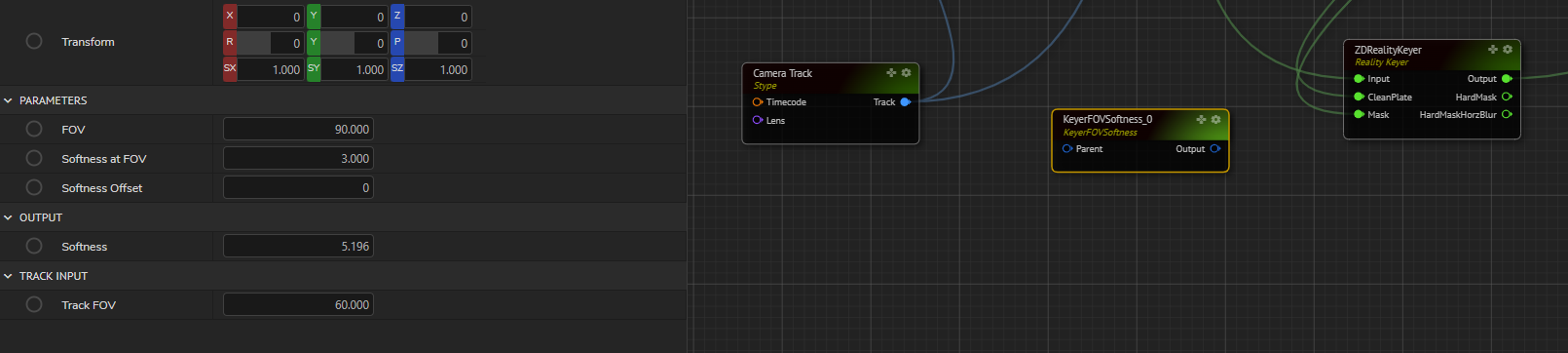Click the CleanPlate pin on ZDRealityKeyer
Screen dimensions: 1568x353
pyautogui.click(x=1359, y=98)
